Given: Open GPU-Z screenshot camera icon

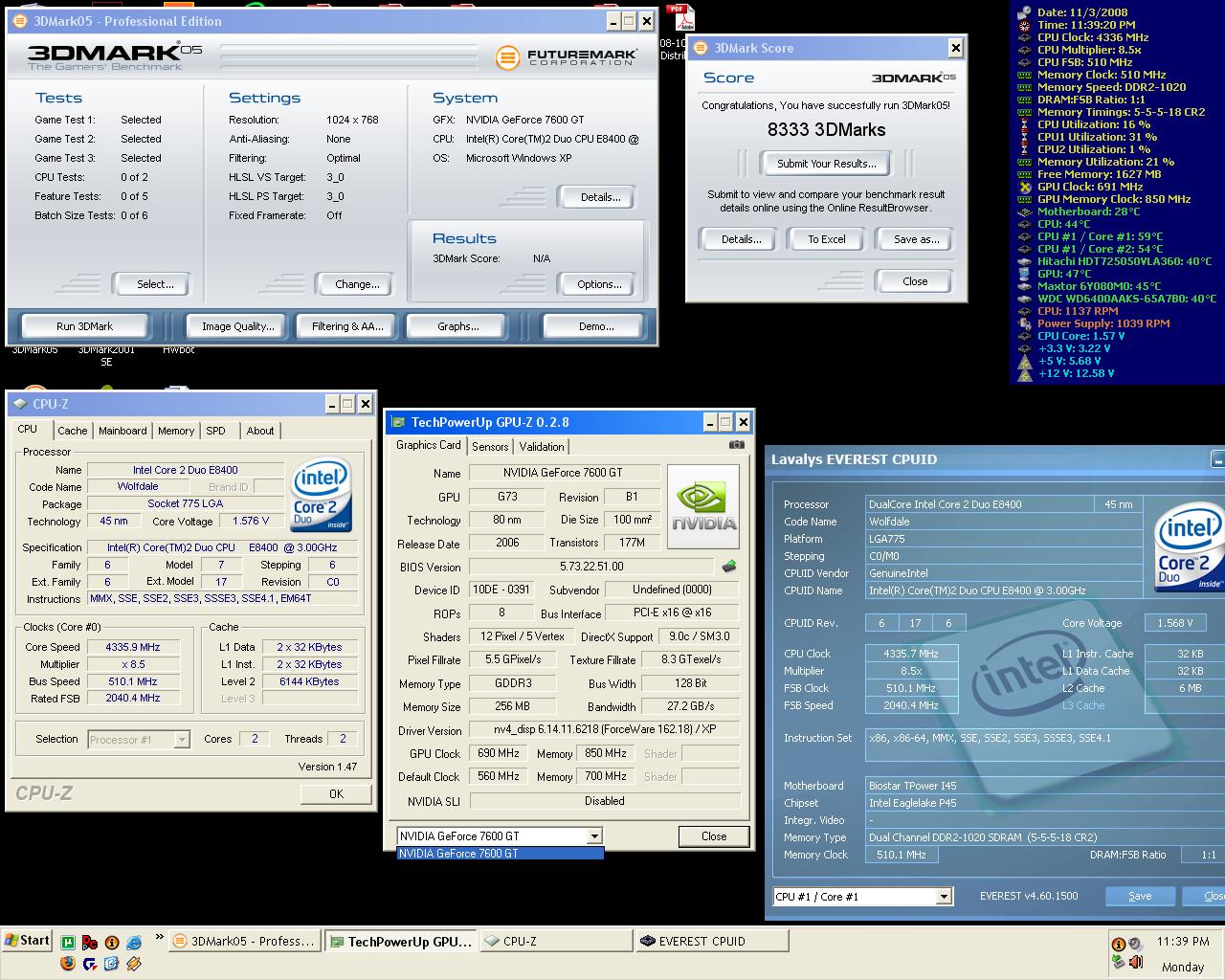Looking at the screenshot, I should click(736, 445).
